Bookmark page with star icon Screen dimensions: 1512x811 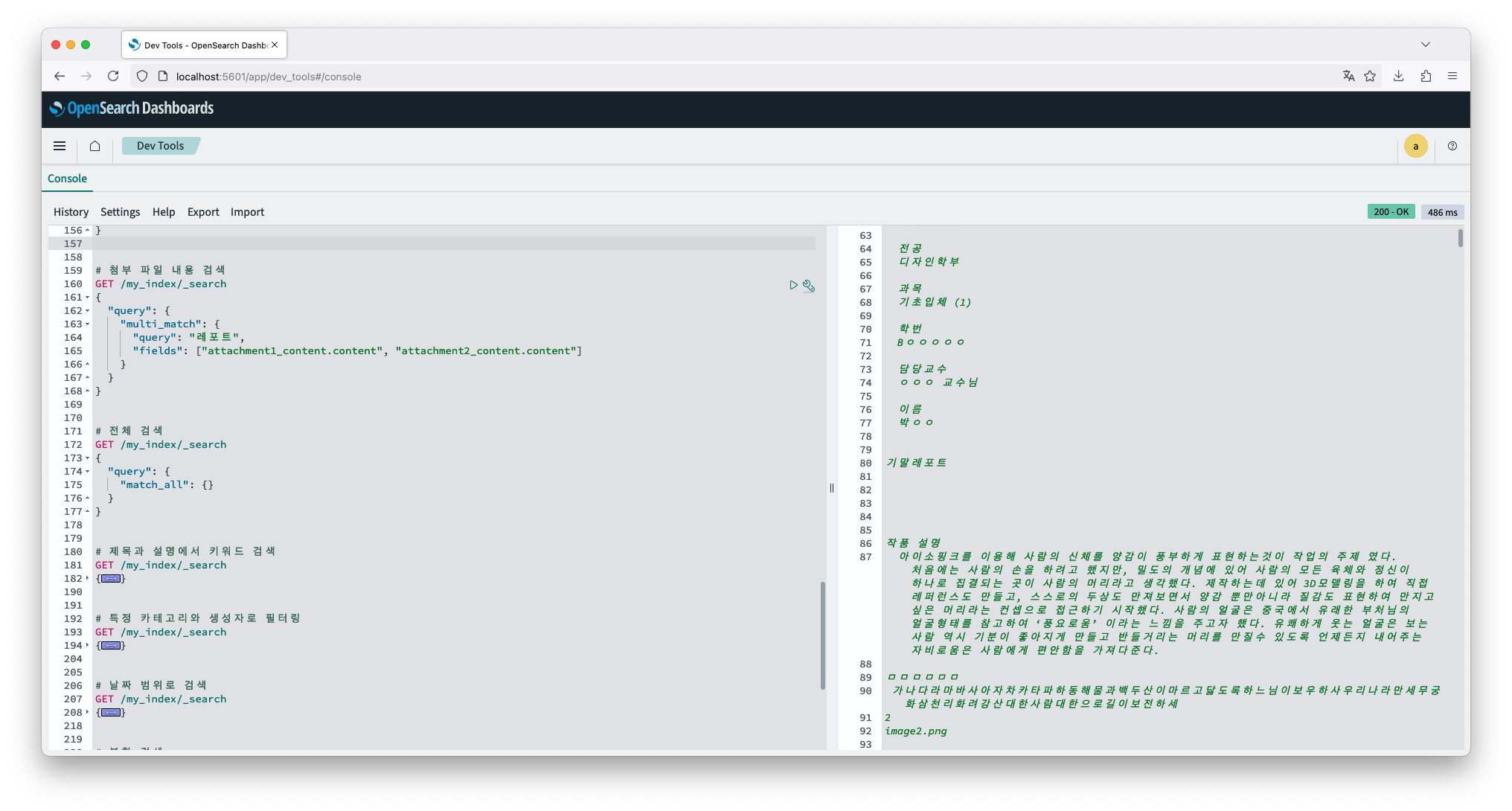click(x=1370, y=76)
